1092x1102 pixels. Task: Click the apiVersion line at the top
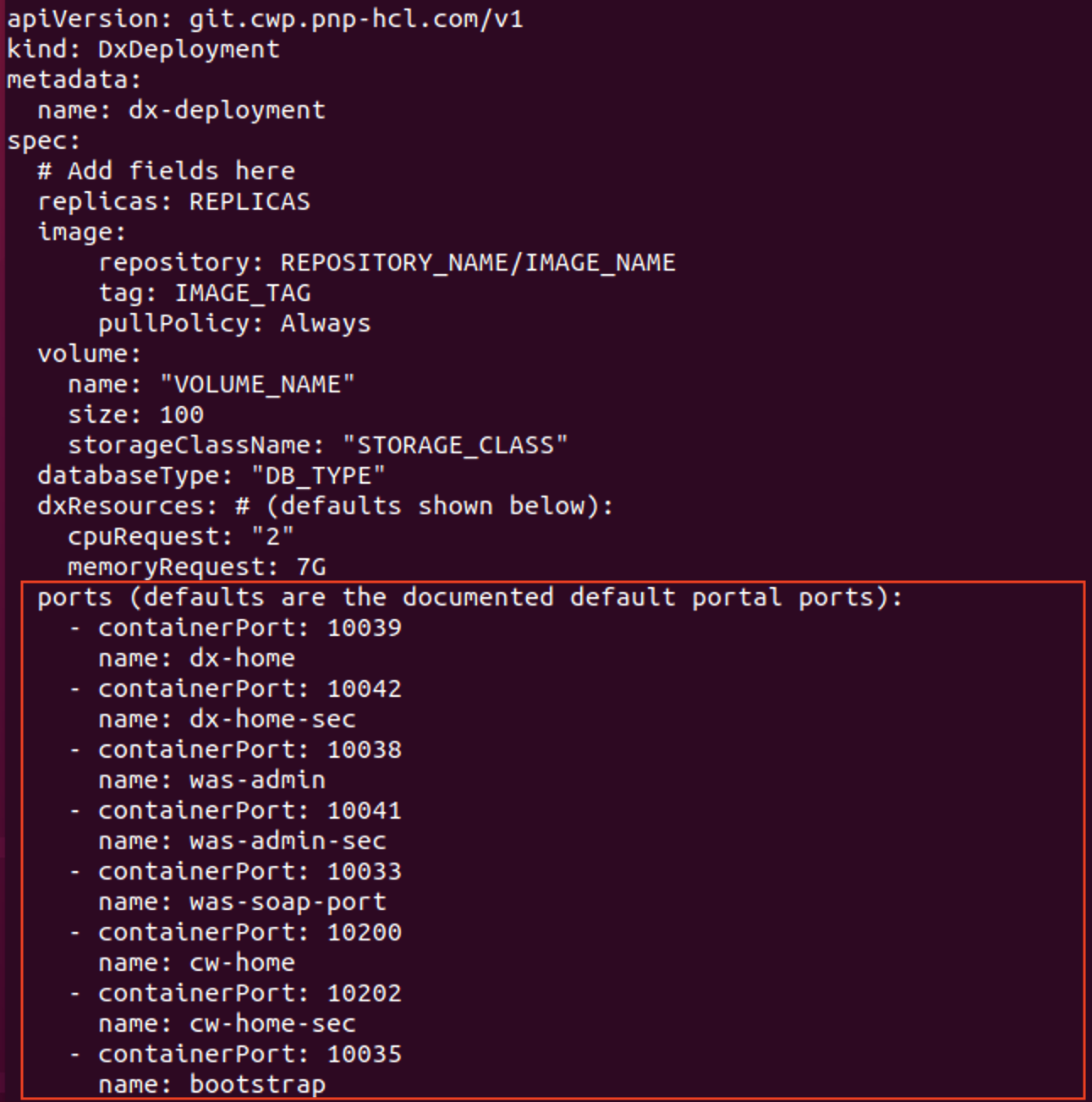(x=265, y=19)
